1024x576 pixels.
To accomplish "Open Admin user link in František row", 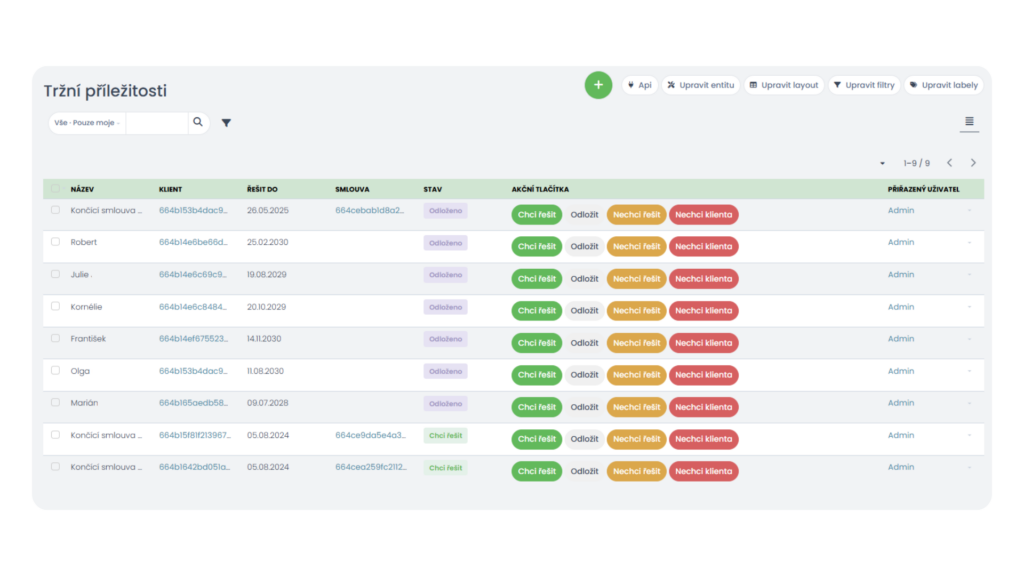I will coord(900,339).
